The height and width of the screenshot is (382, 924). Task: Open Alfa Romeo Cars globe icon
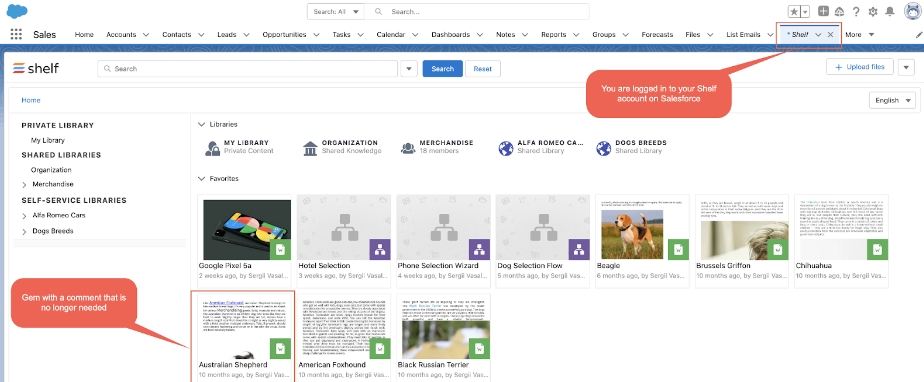pyautogui.click(x=506, y=148)
